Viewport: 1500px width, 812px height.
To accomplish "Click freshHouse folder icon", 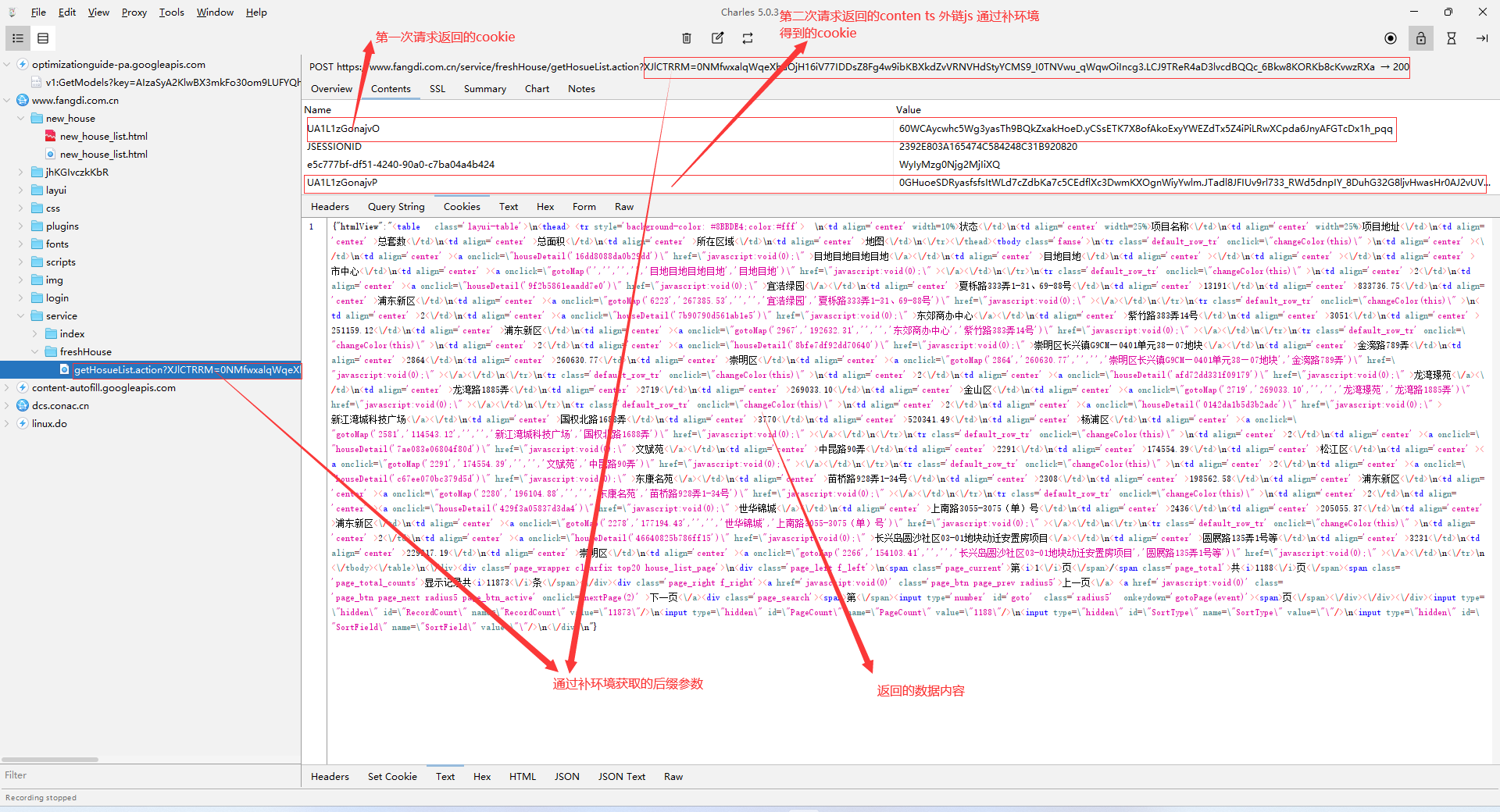I will (x=51, y=351).
